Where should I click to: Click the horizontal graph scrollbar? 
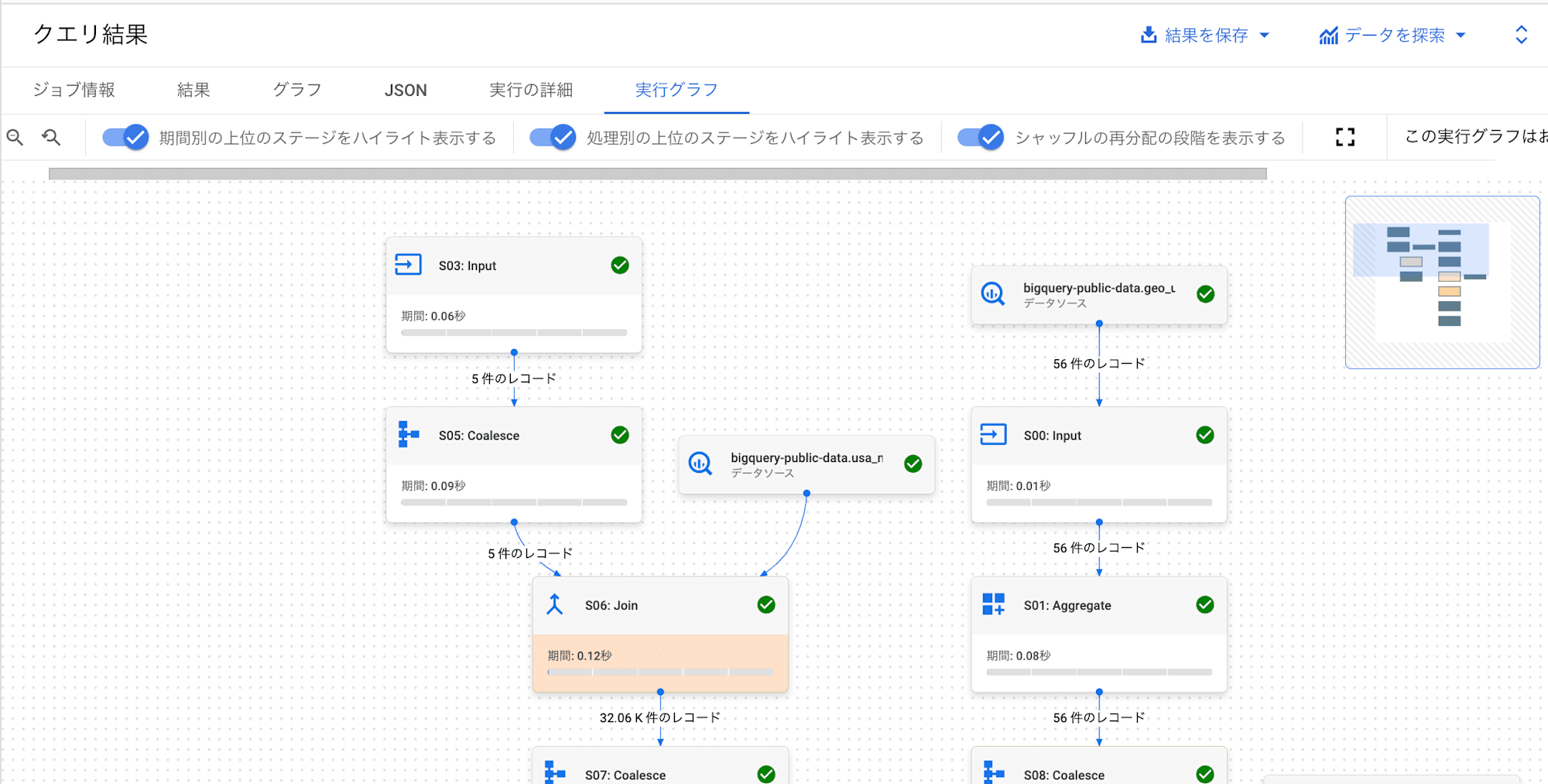click(x=658, y=174)
